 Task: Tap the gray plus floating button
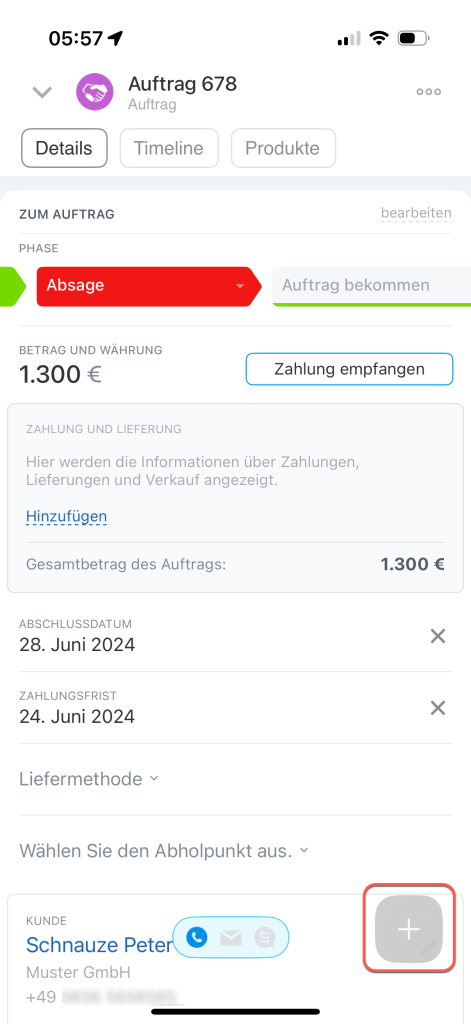point(409,929)
